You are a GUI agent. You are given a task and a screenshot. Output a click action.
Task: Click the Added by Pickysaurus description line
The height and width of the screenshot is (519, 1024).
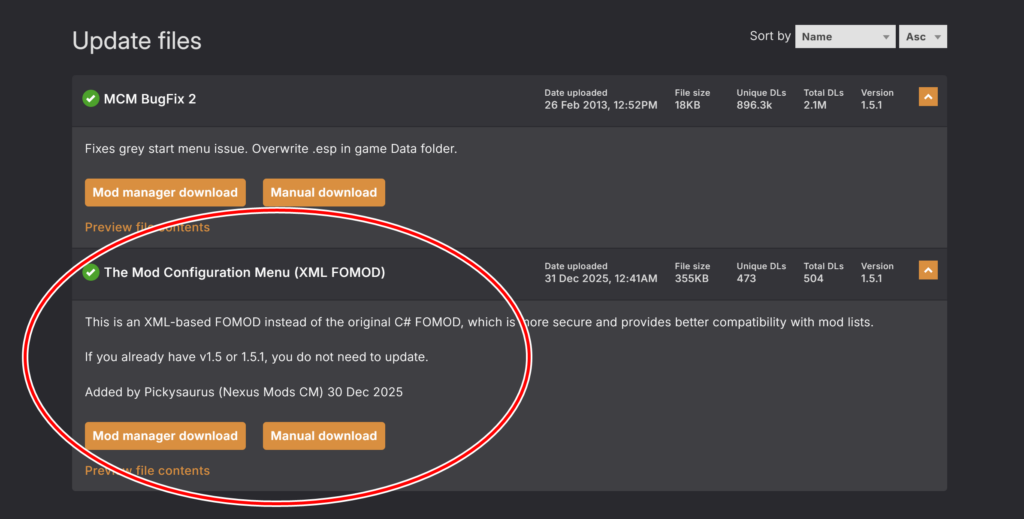pos(244,392)
